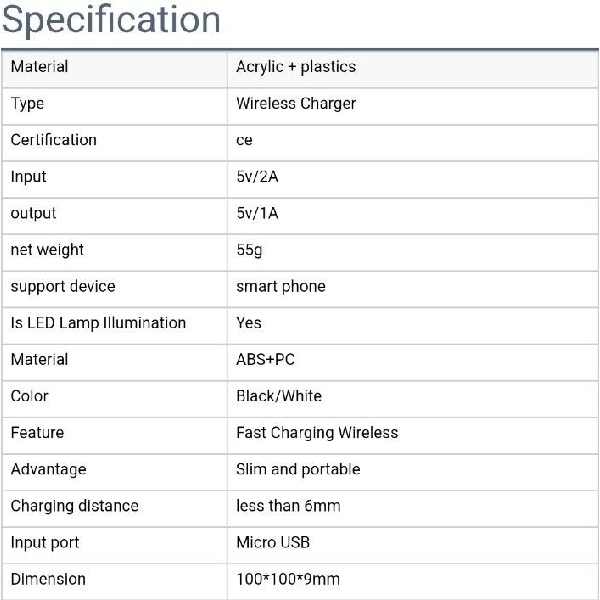The width and height of the screenshot is (600, 600).
Task: Select the 'ABS+PC' material value
Action: tap(265, 359)
